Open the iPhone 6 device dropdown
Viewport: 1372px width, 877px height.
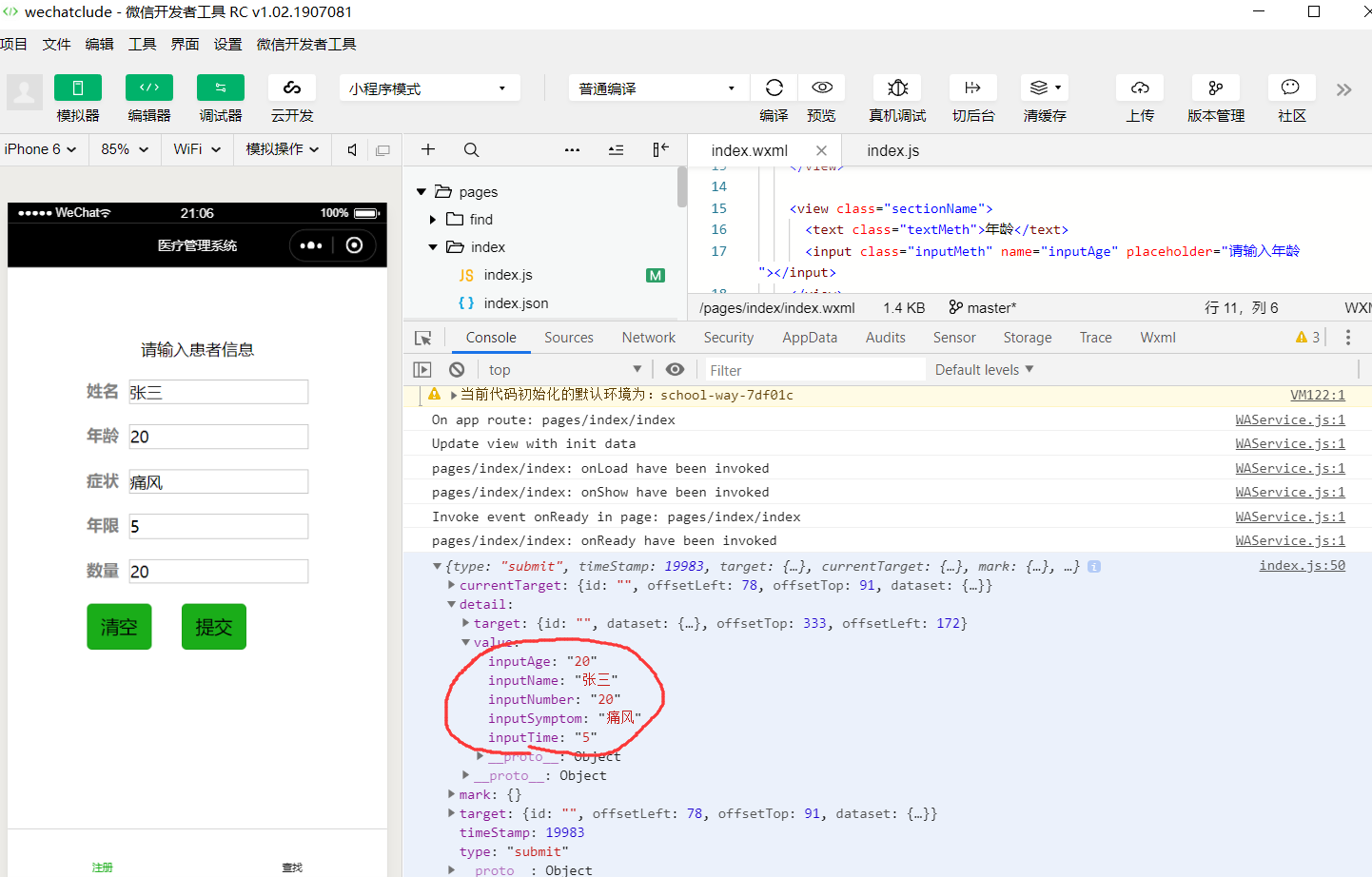39,149
